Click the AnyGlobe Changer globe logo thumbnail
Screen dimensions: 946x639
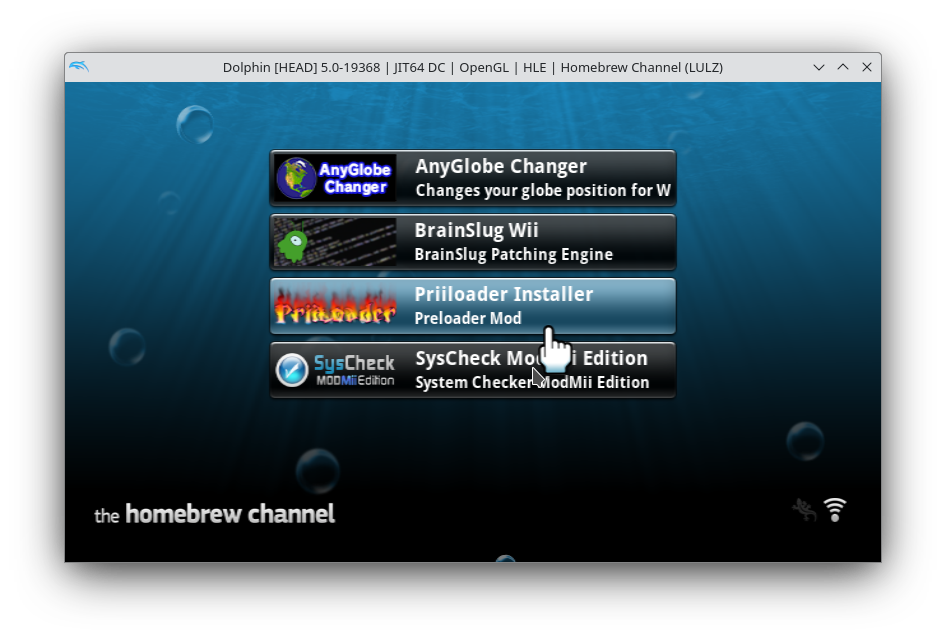tap(335, 178)
